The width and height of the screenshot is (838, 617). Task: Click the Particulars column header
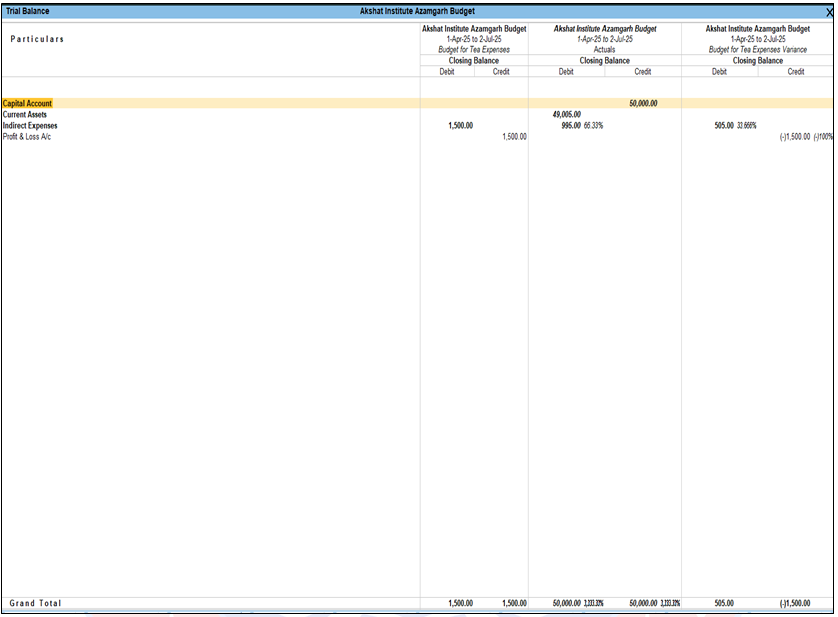pyautogui.click(x=37, y=39)
